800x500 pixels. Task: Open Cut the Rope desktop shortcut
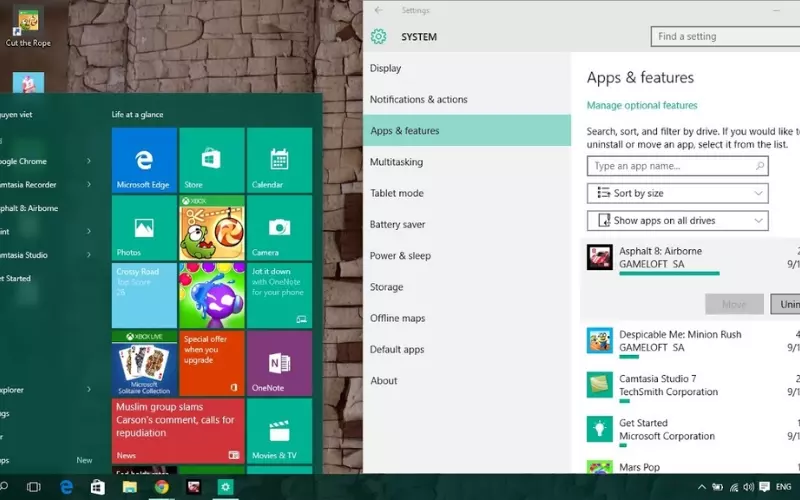[28, 28]
